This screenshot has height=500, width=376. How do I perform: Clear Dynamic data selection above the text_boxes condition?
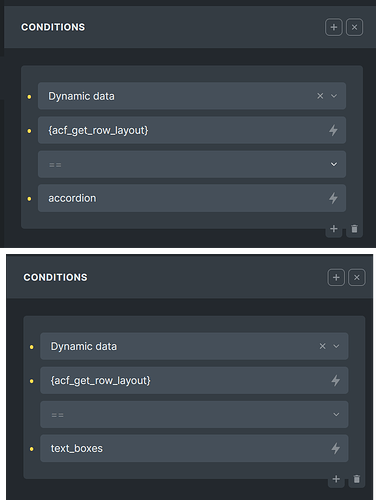click(x=322, y=346)
